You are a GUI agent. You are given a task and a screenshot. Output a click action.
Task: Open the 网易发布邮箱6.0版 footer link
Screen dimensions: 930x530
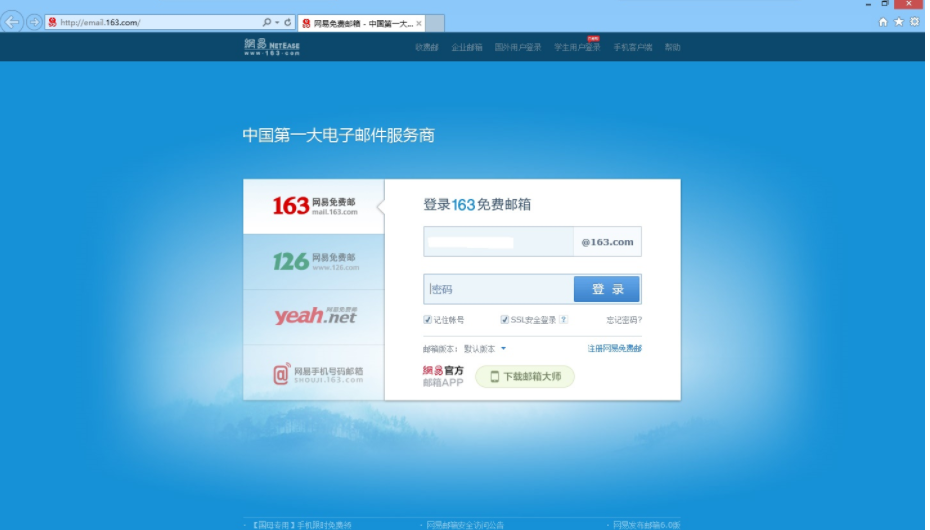(646, 525)
